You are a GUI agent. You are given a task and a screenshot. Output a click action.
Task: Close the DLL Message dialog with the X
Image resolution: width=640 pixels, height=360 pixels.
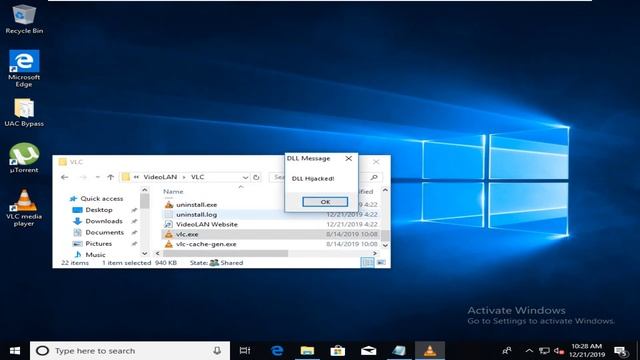pos(349,158)
